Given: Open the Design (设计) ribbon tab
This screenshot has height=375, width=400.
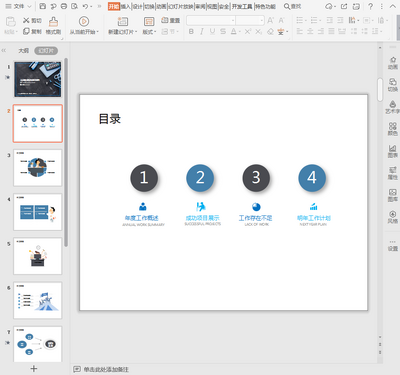Looking at the screenshot, I should (x=138, y=6).
